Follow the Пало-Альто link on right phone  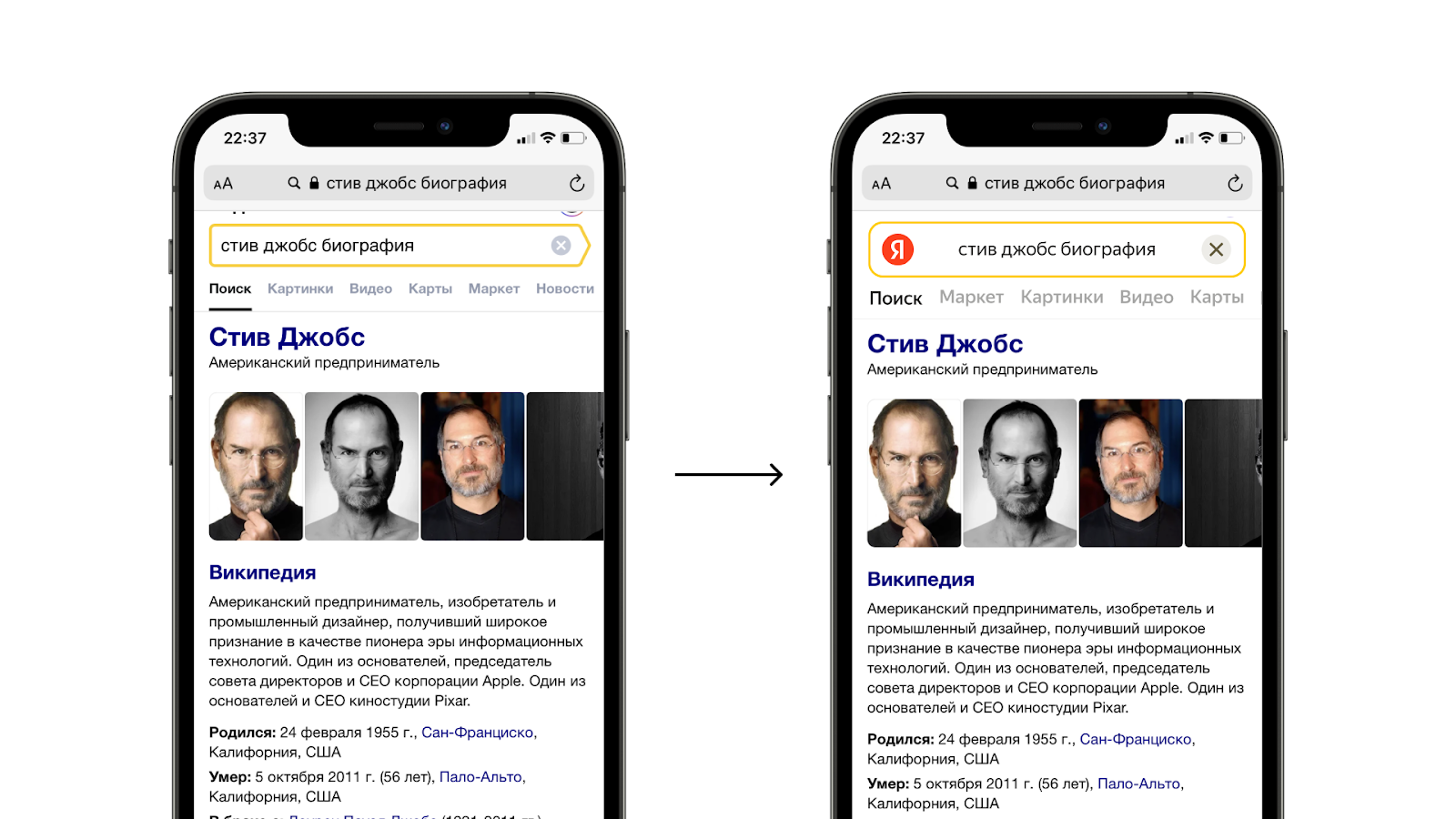[1139, 784]
